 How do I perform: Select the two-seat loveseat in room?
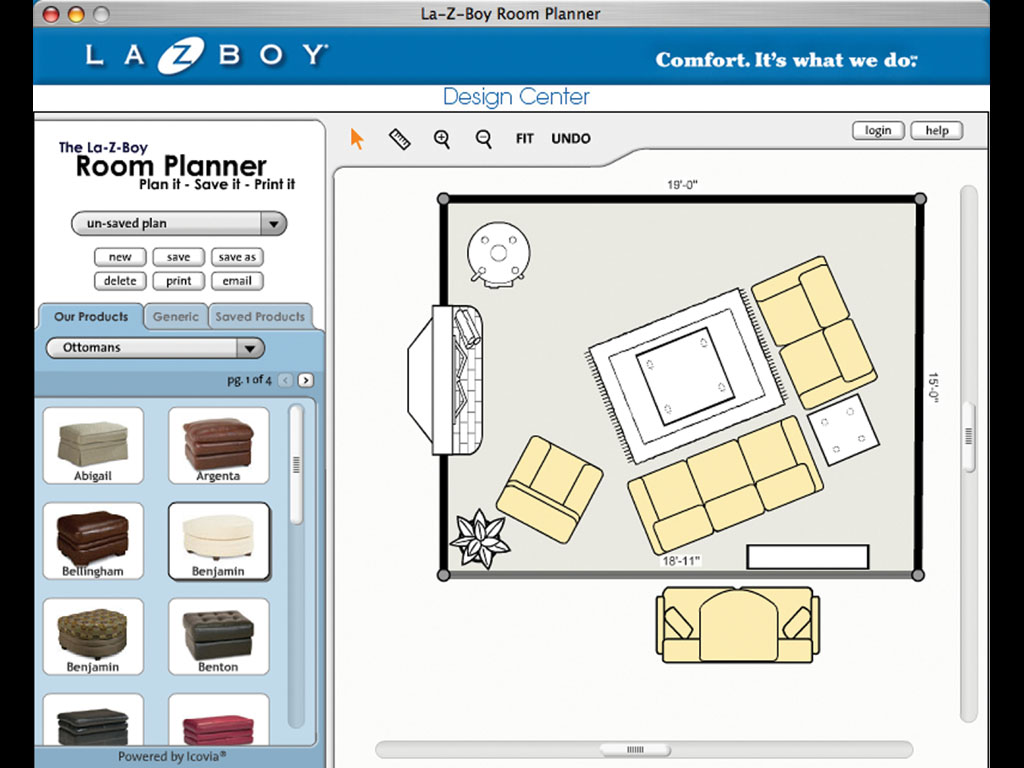(x=814, y=332)
